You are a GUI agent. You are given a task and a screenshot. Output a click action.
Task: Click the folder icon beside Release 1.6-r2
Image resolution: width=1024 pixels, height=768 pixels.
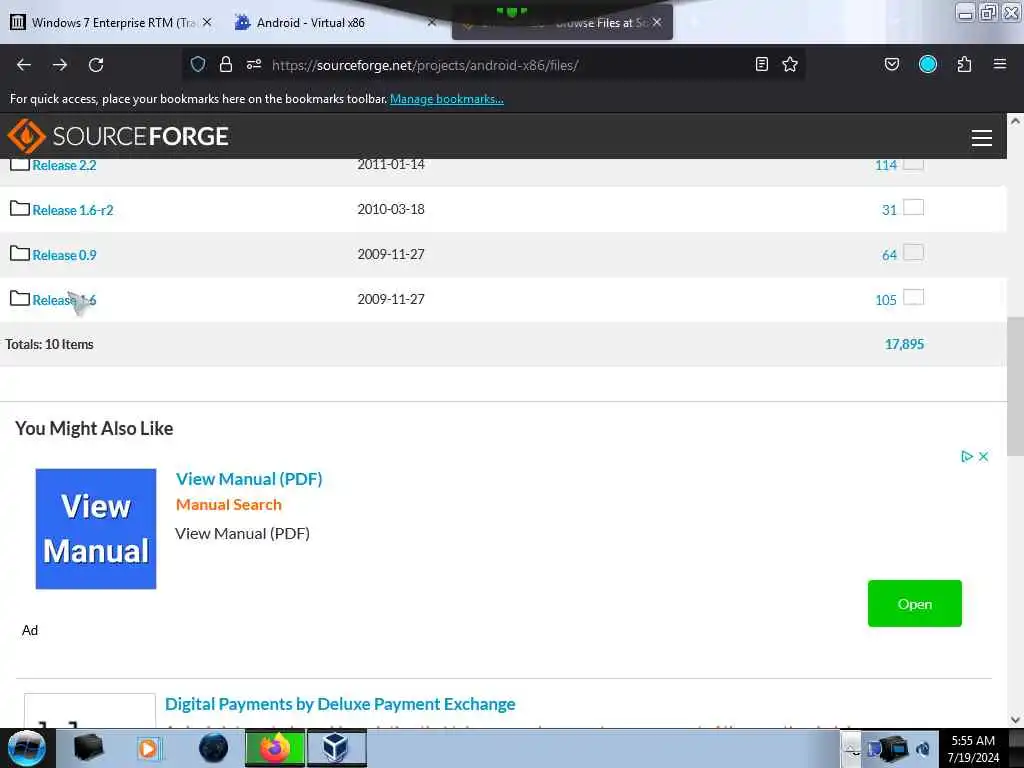pyautogui.click(x=20, y=209)
